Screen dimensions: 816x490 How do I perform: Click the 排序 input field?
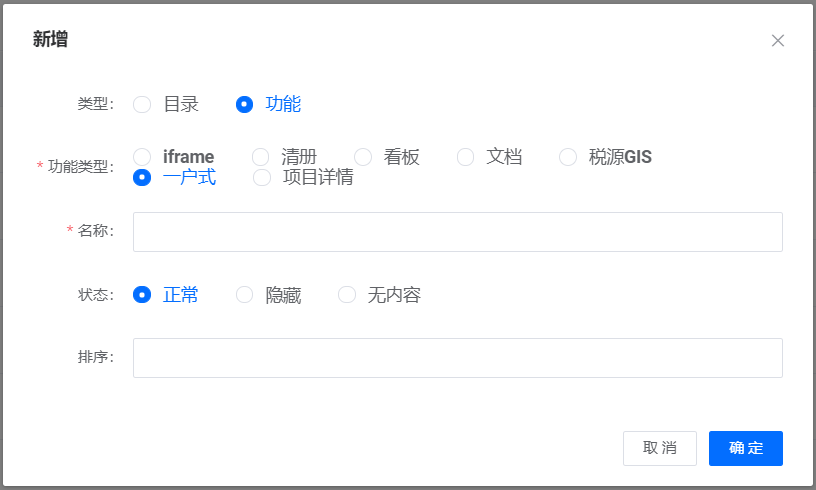pyautogui.click(x=458, y=358)
